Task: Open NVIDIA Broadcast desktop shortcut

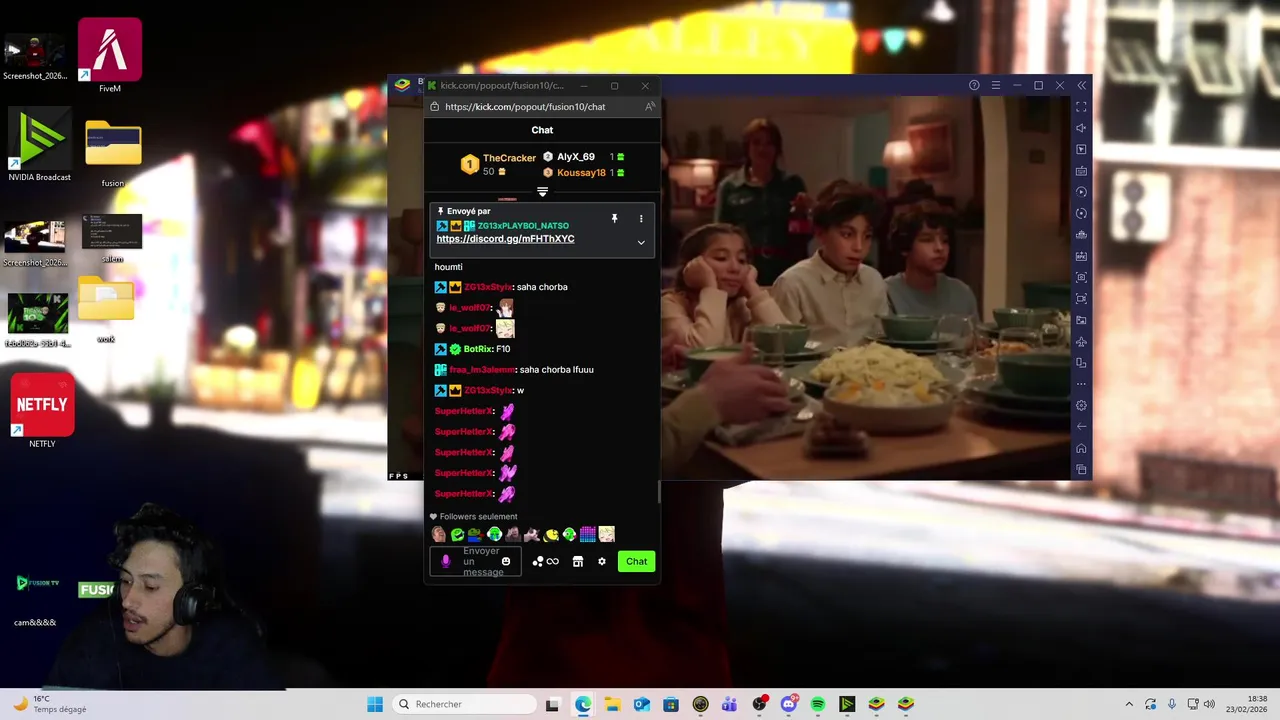Action: click(39, 145)
